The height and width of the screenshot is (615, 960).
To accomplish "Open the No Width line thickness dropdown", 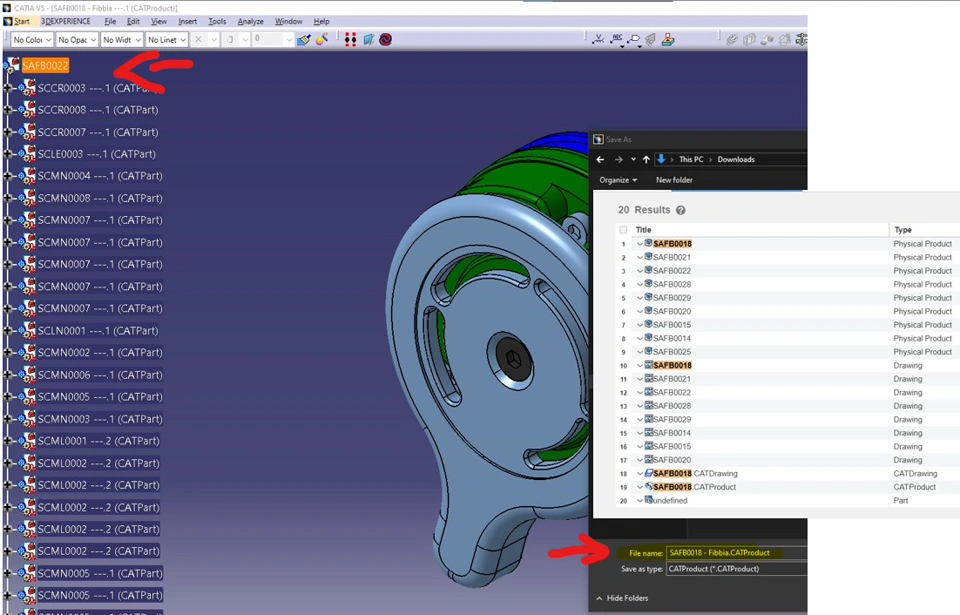I will coord(121,40).
